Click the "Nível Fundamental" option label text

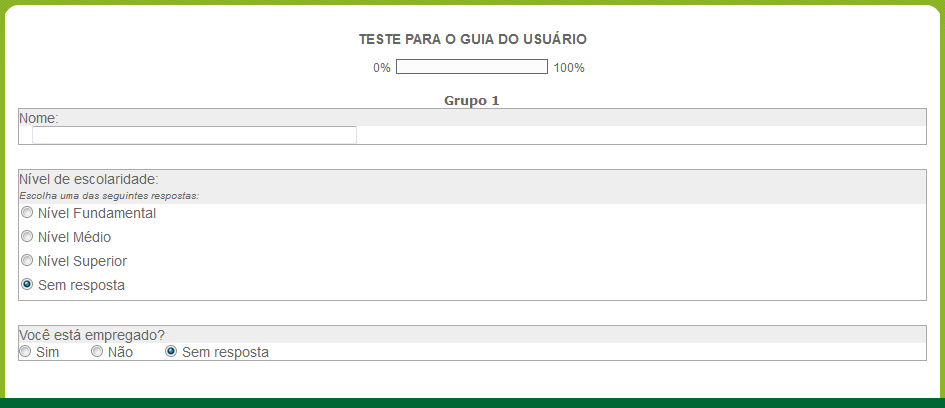click(96, 213)
